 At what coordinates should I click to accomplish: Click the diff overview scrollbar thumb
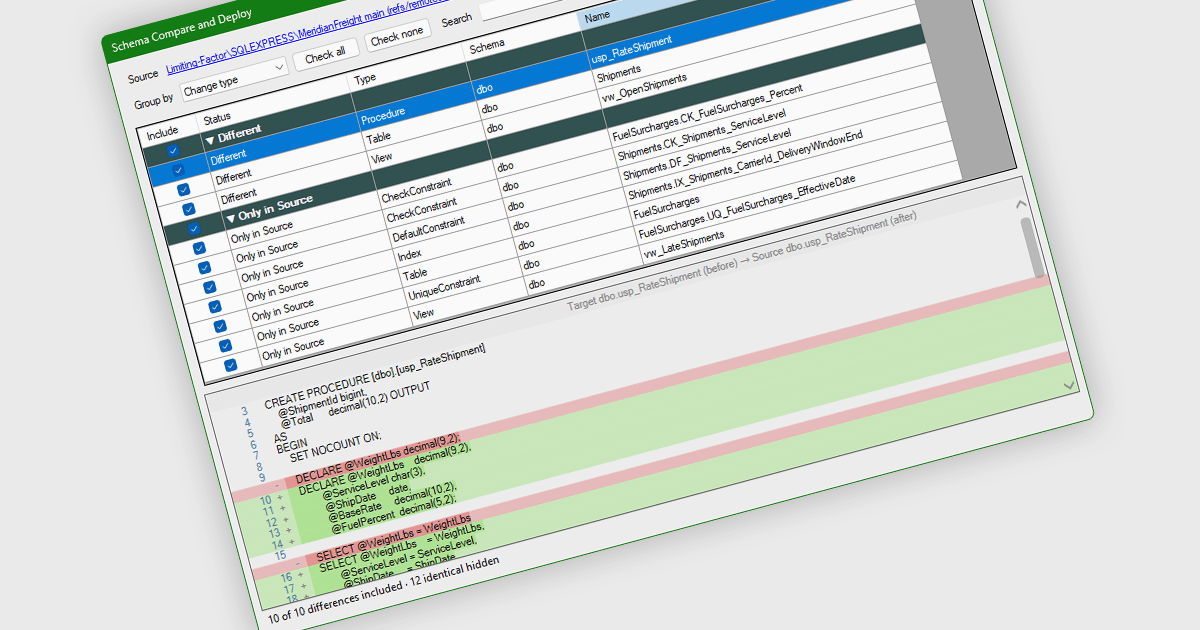point(1032,246)
